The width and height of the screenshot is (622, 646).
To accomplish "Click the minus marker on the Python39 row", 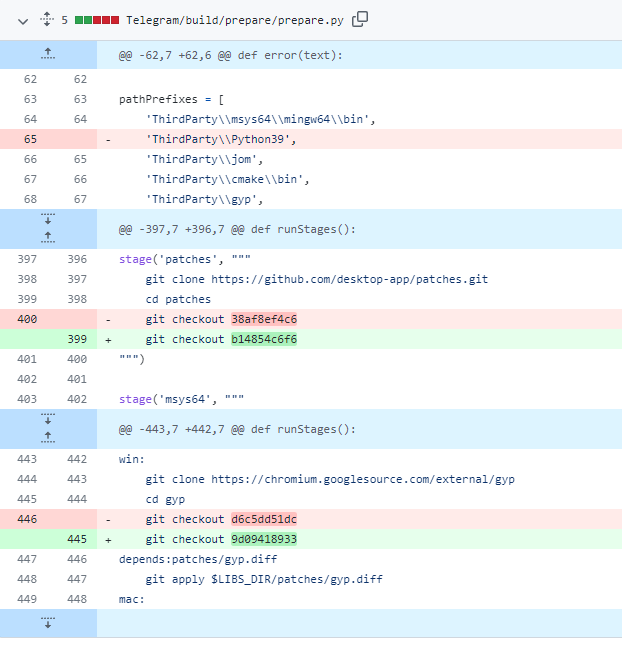I will click(x=108, y=140).
